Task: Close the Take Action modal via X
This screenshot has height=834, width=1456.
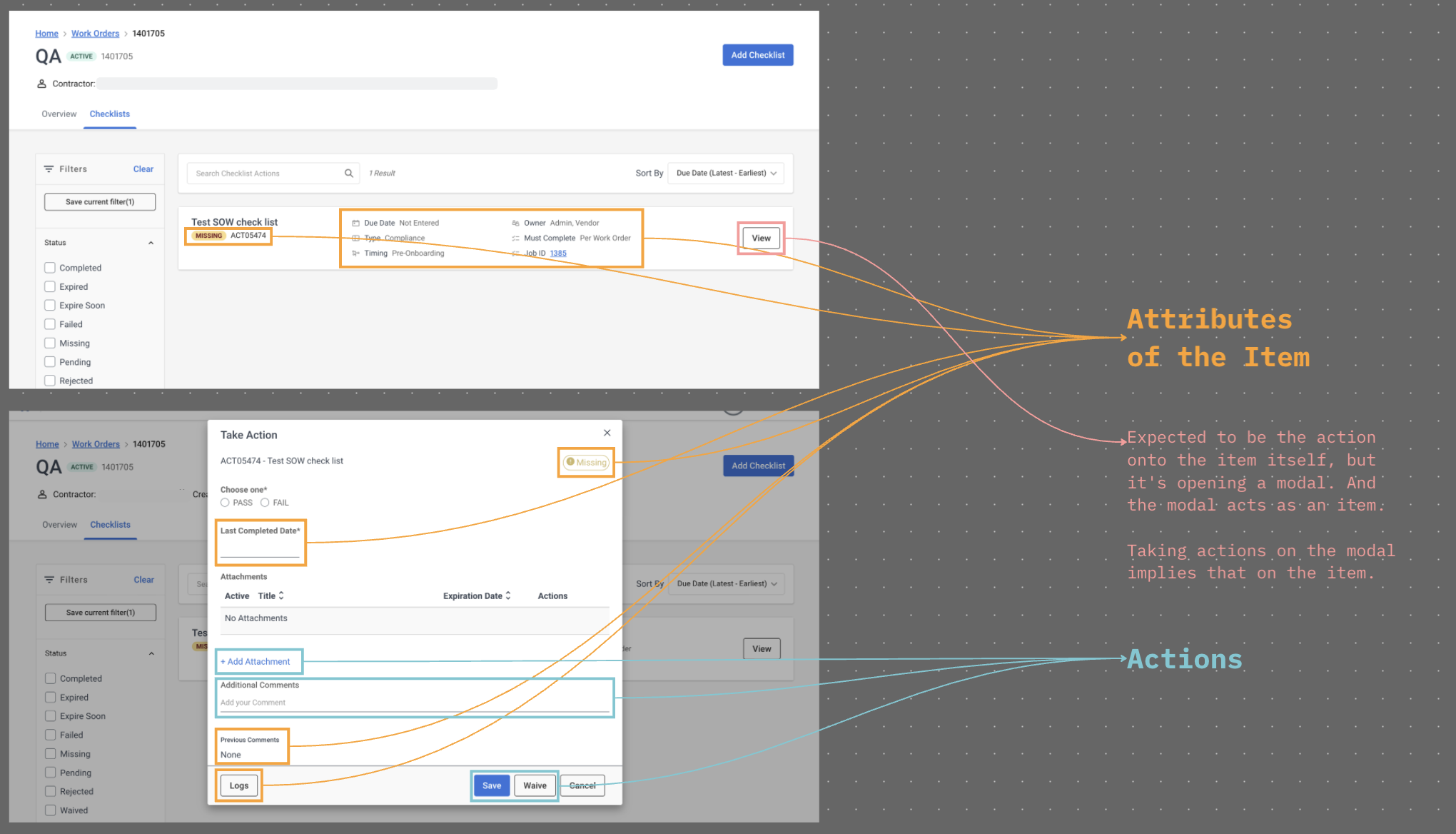Action: (607, 433)
